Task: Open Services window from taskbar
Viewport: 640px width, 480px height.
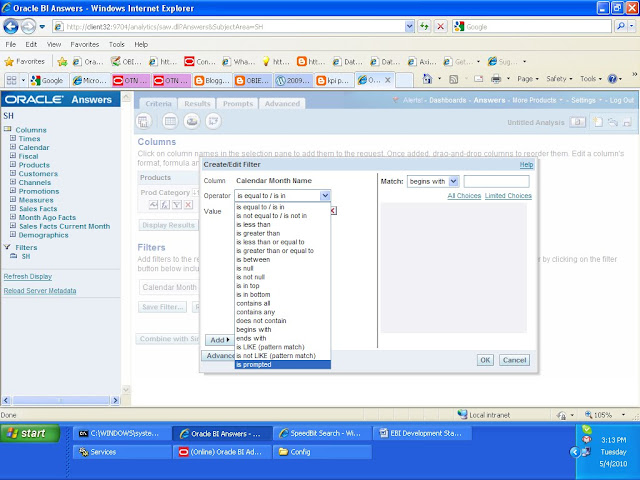Action: pyautogui.click(x=122, y=452)
